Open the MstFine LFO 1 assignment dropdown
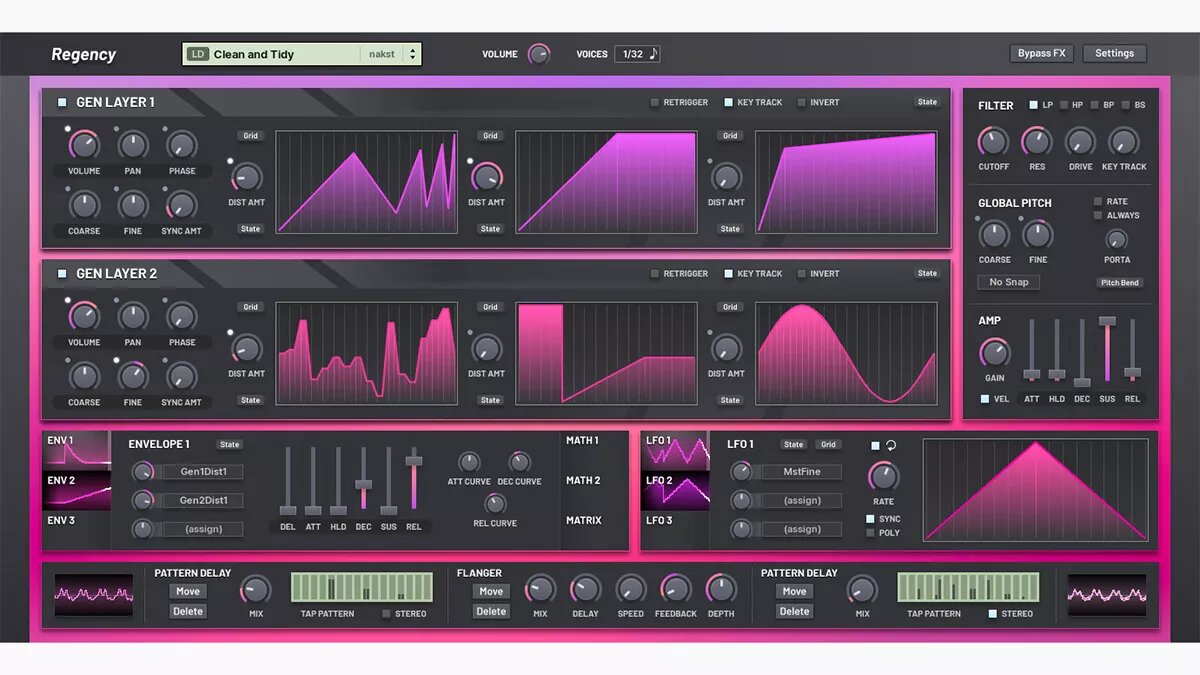Viewport: 1200px width, 675px height. click(x=802, y=472)
